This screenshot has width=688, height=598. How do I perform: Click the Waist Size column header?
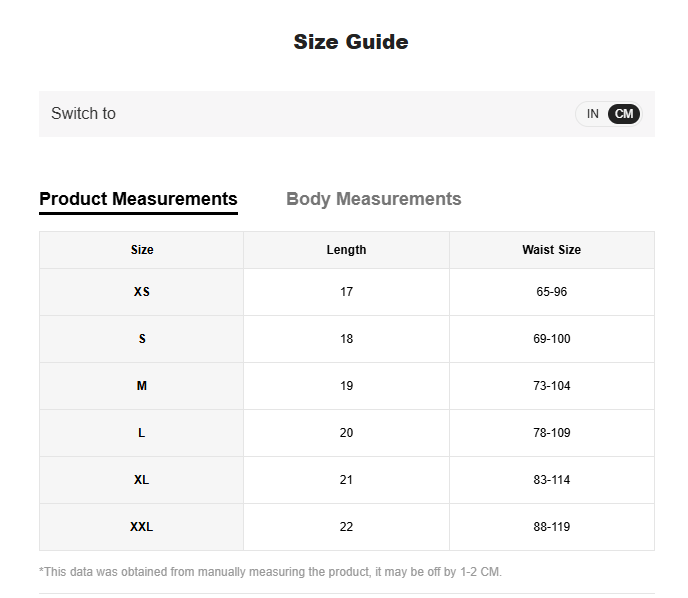[551, 250]
